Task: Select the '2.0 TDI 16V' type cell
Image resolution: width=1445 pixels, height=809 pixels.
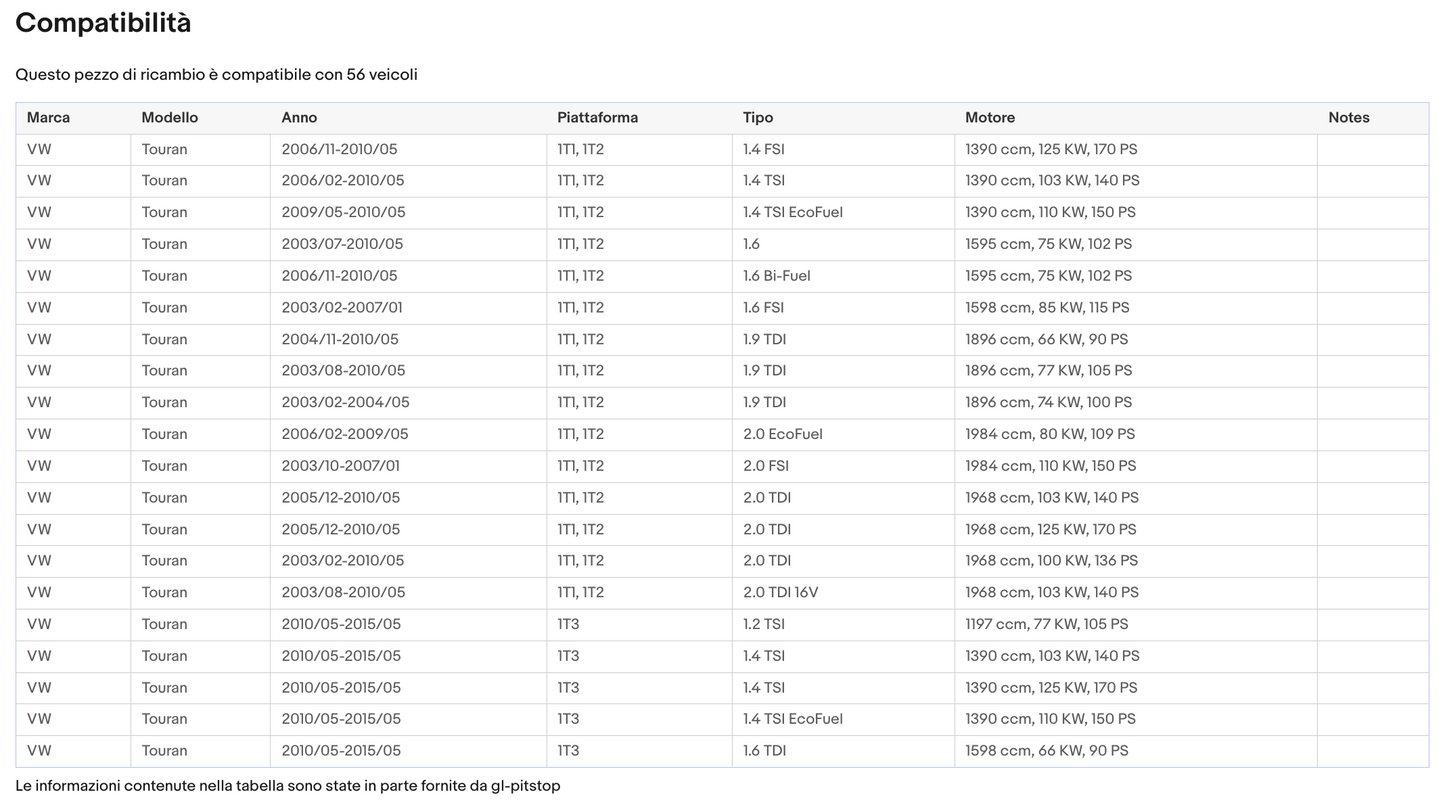Action: click(x=780, y=593)
